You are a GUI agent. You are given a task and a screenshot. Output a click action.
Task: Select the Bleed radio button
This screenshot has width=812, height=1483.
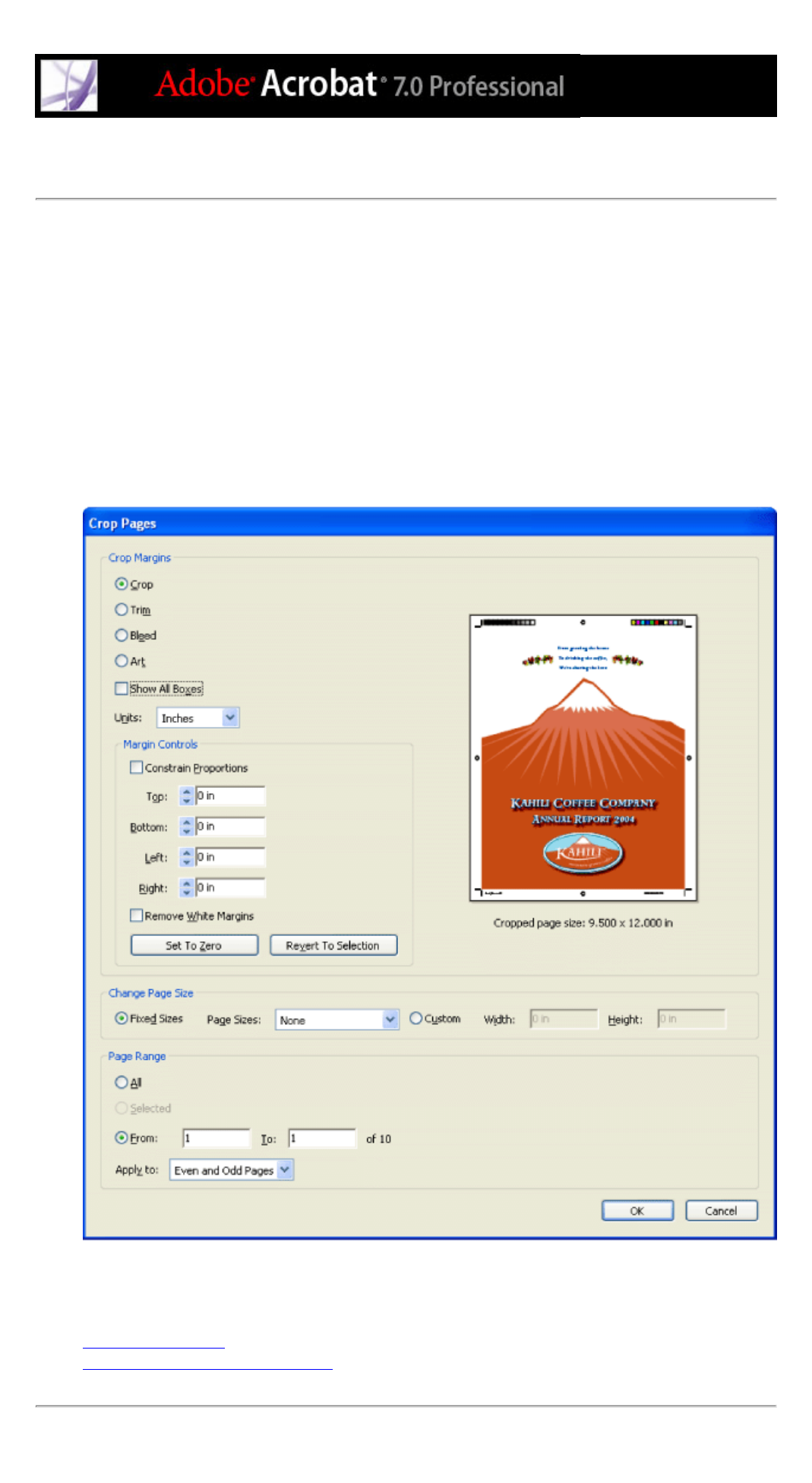click(122, 635)
